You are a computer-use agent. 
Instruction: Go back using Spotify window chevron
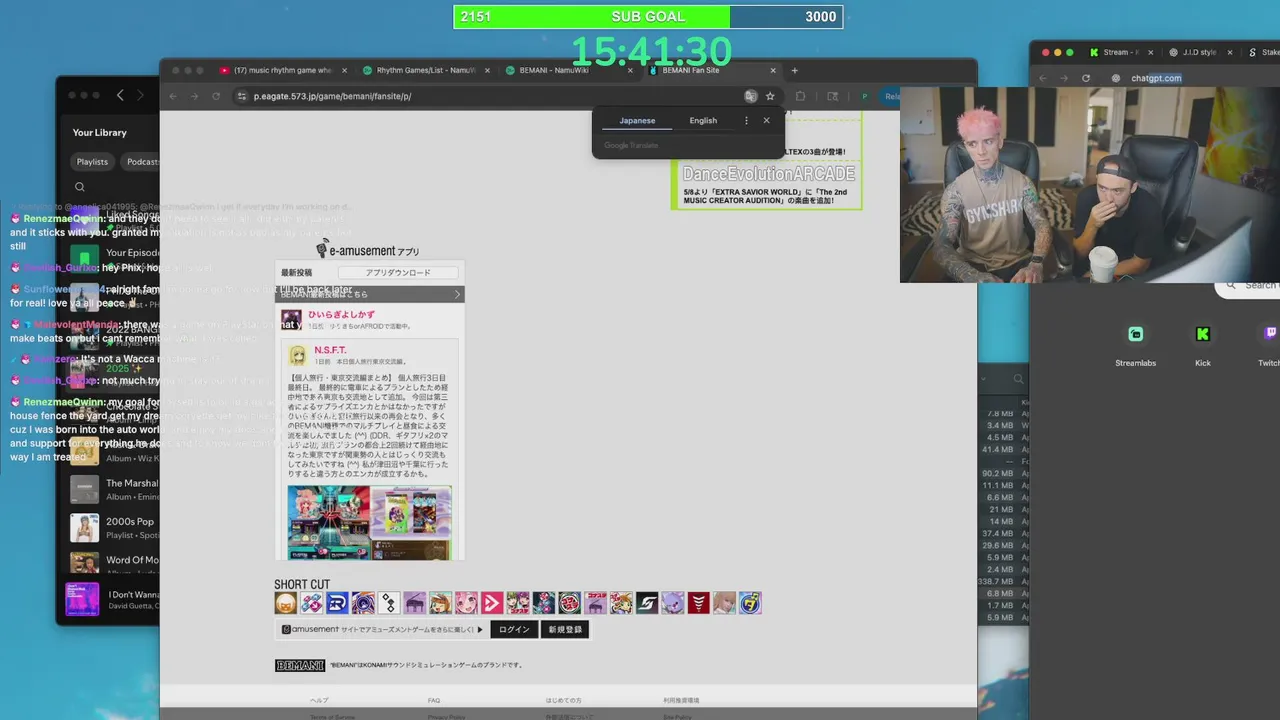[120, 95]
